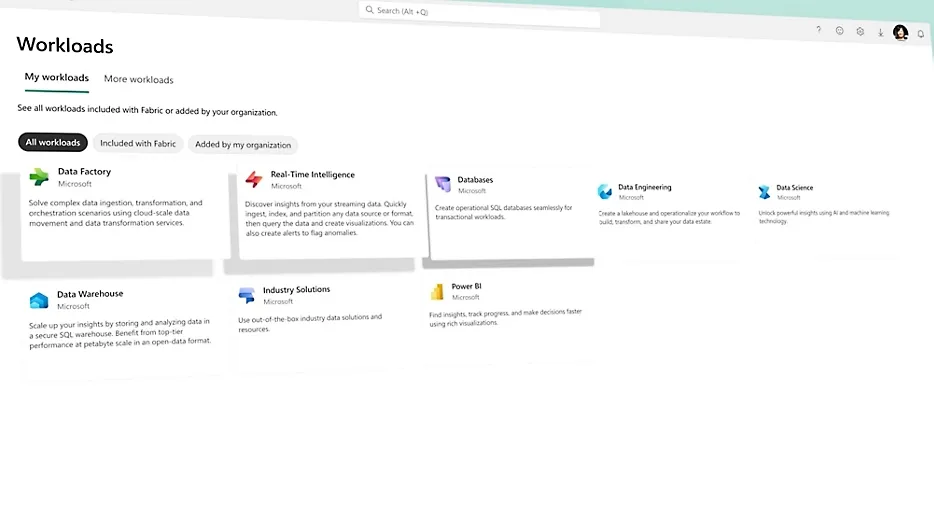This screenshot has height=525, width=934.
Task: Click the Data Factory workload icon
Action: click(39, 176)
